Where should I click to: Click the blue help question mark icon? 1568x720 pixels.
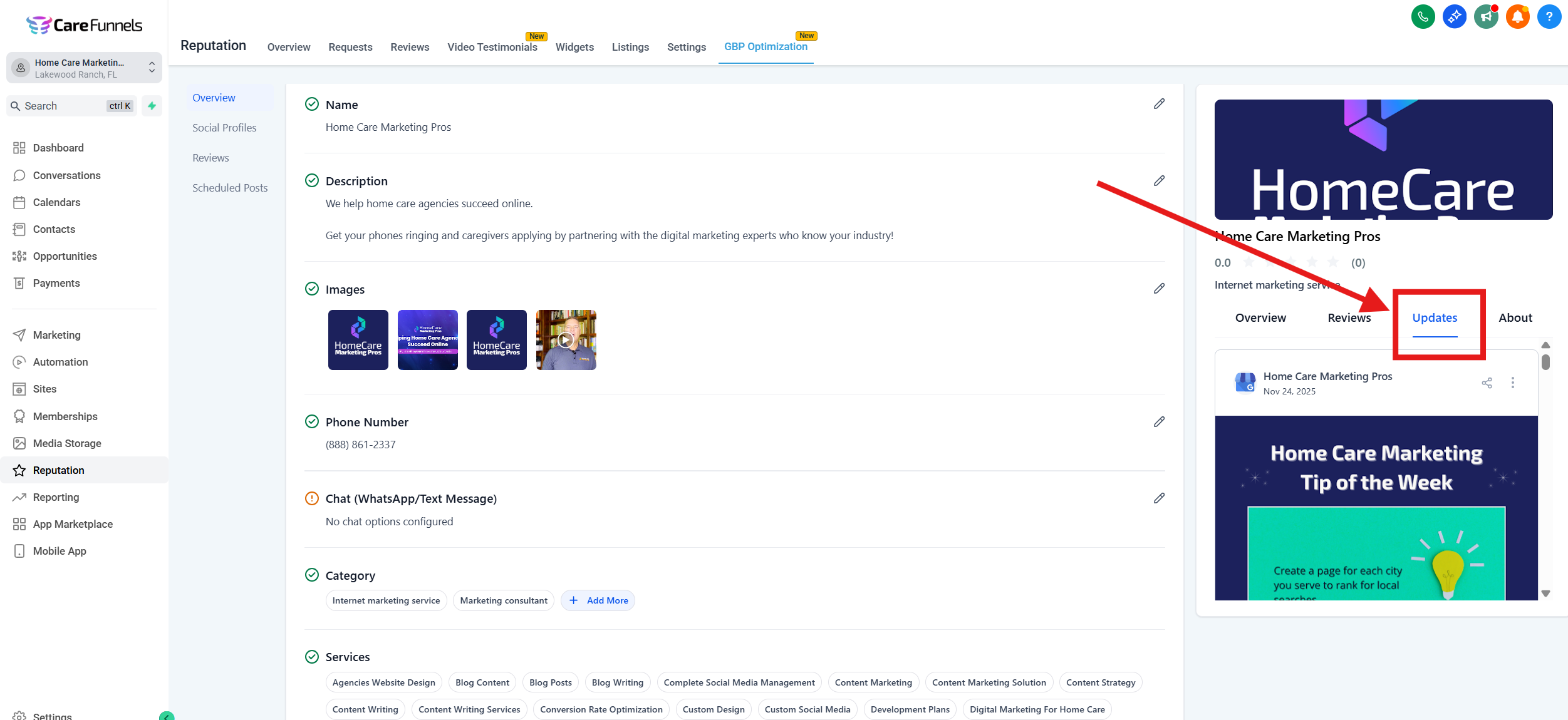[1549, 17]
